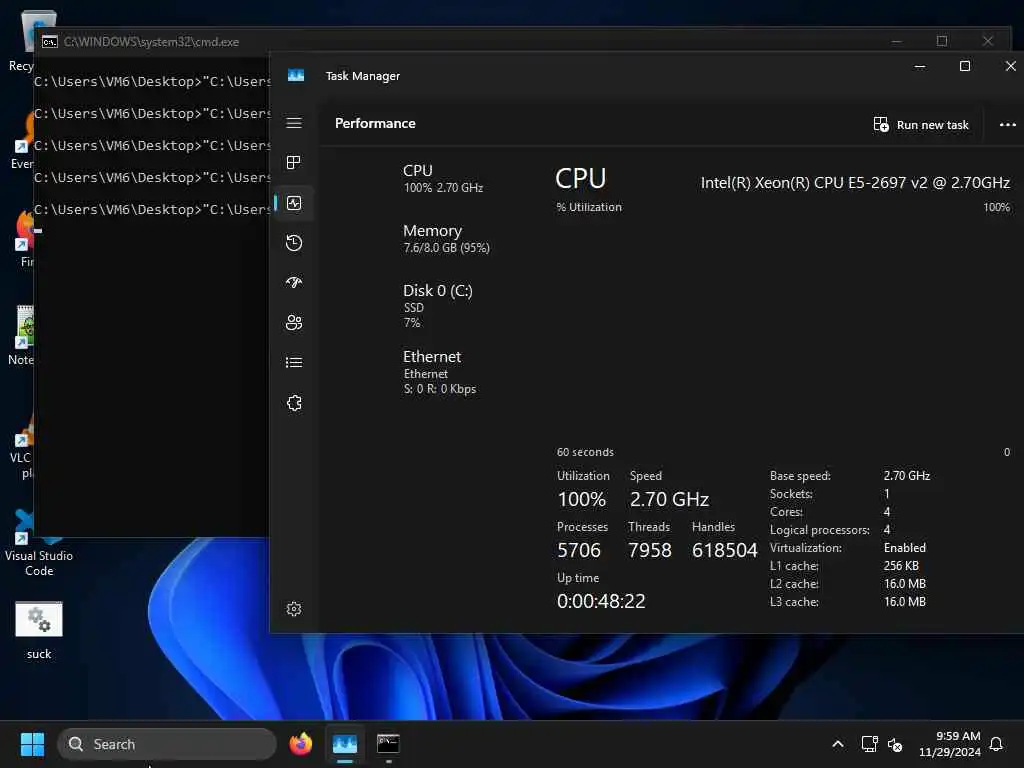Open the three-dot more options menu
The height and width of the screenshot is (768, 1024).
click(1007, 125)
